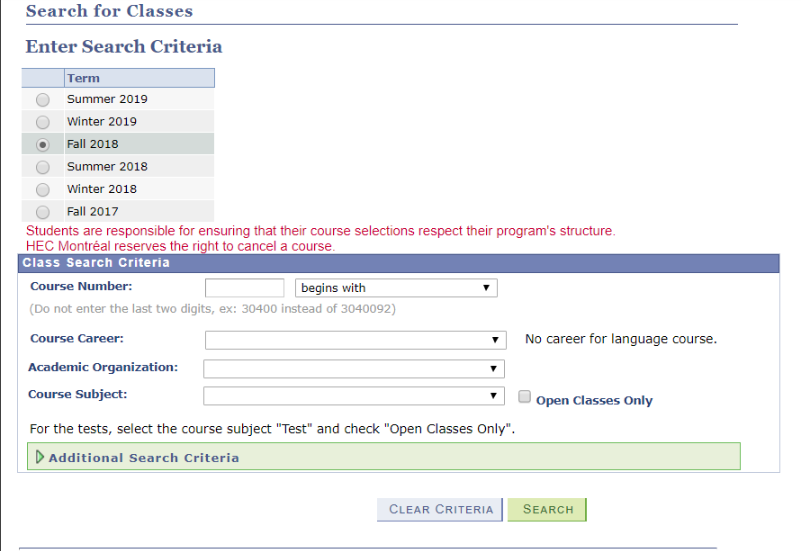Click the Class Search Criteria header bar
Screen dimensions: 801x551
click(x=398, y=263)
